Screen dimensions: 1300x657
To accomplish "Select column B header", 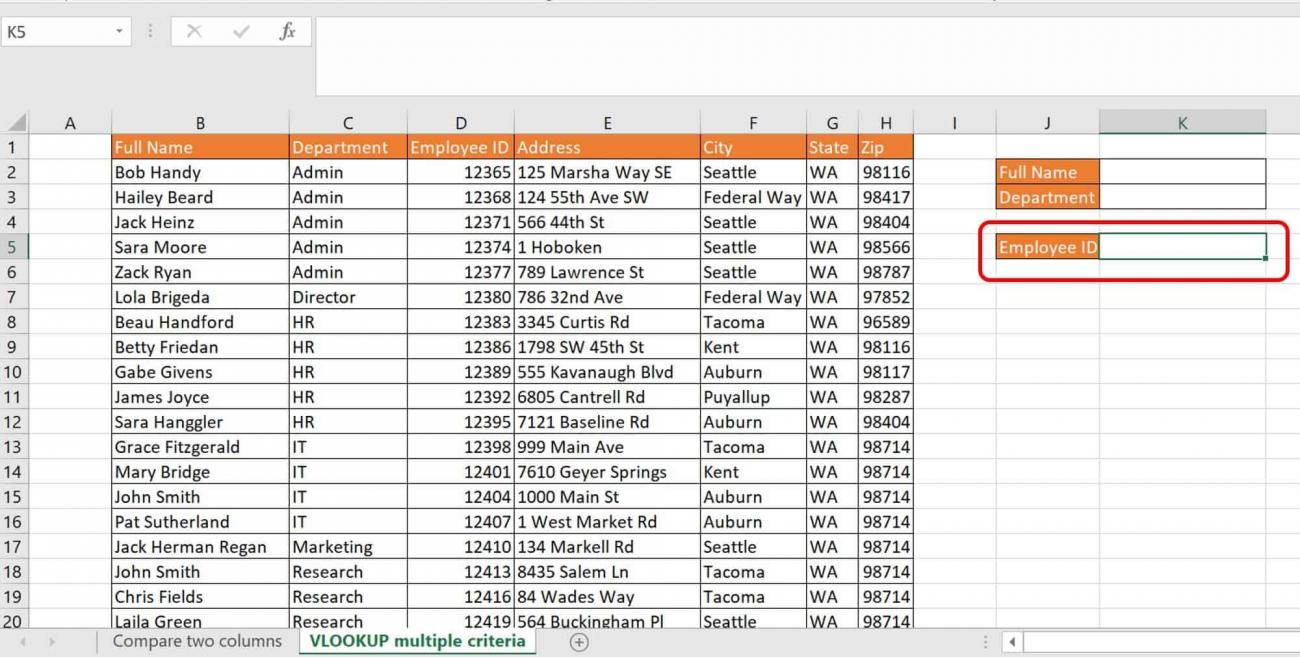I will [200, 123].
